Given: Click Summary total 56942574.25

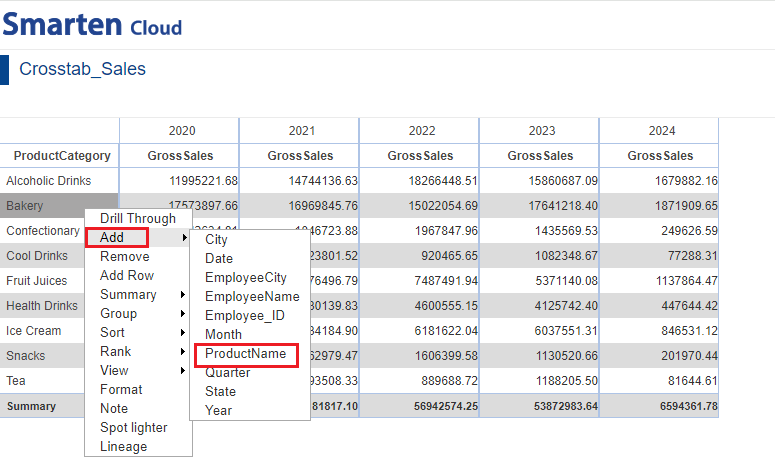Looking at the screenshot, I should click(x=446, y=406).
